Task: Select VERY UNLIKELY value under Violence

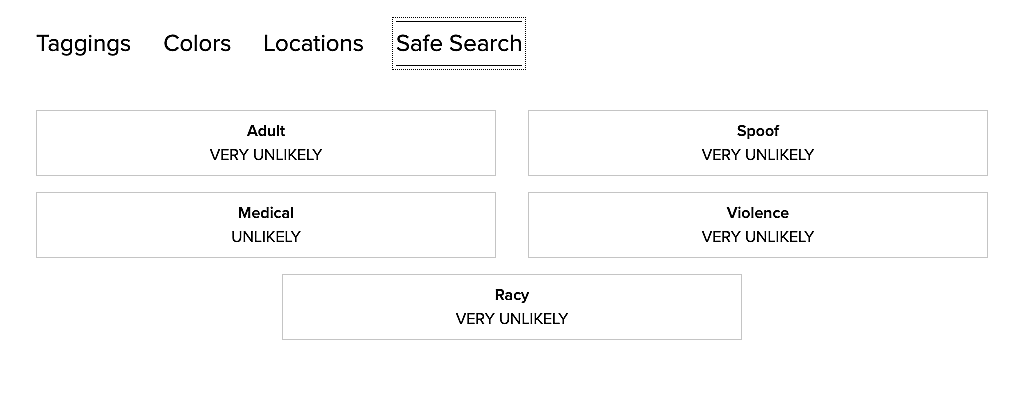Action: tap(757, 237)
